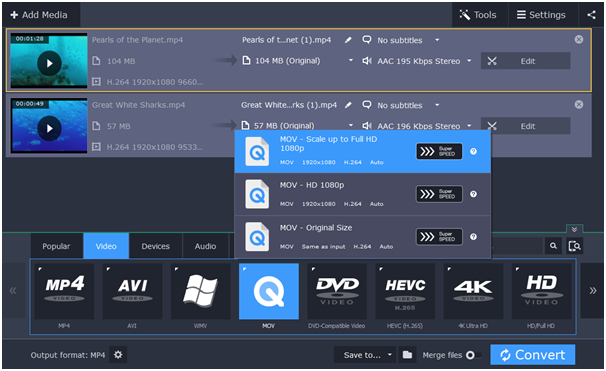Open the Settings menu
Image resolution: width=606 pixels, height=371 pixels.
pyautogui.click(x=542, y=15)
